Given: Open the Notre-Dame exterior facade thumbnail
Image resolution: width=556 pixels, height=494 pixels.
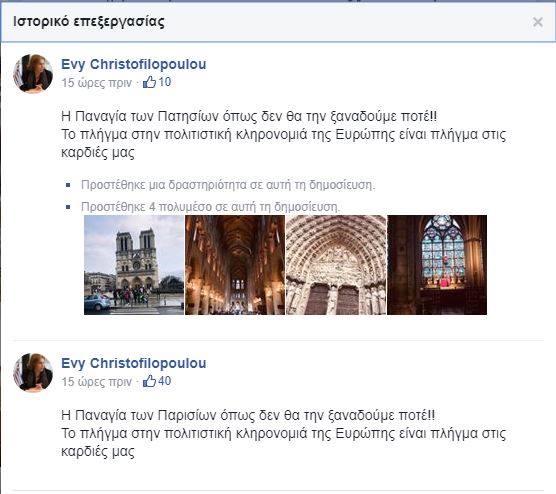Looking at the screenshot, I should tap(134, 265).
